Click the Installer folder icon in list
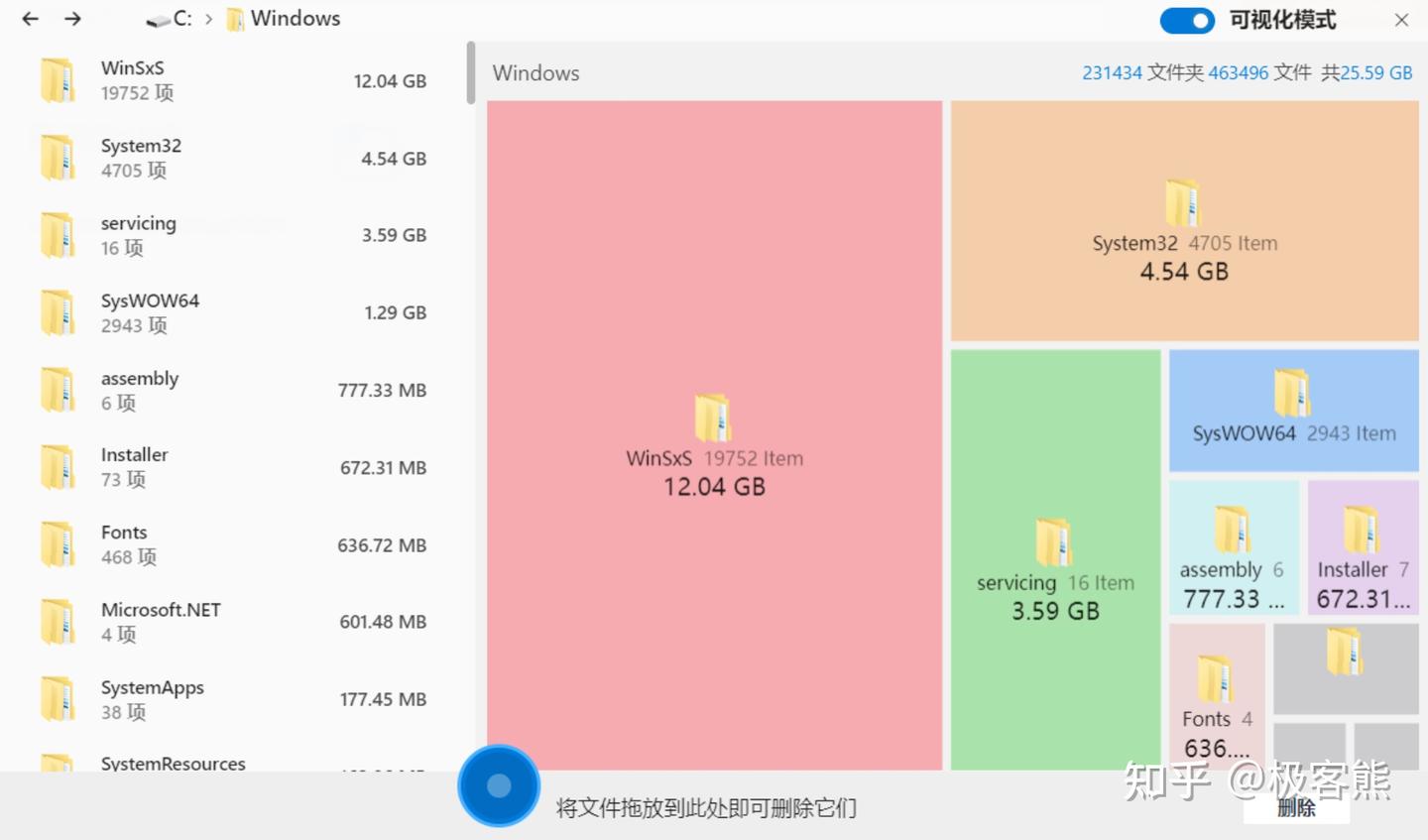 click(58, 467)
